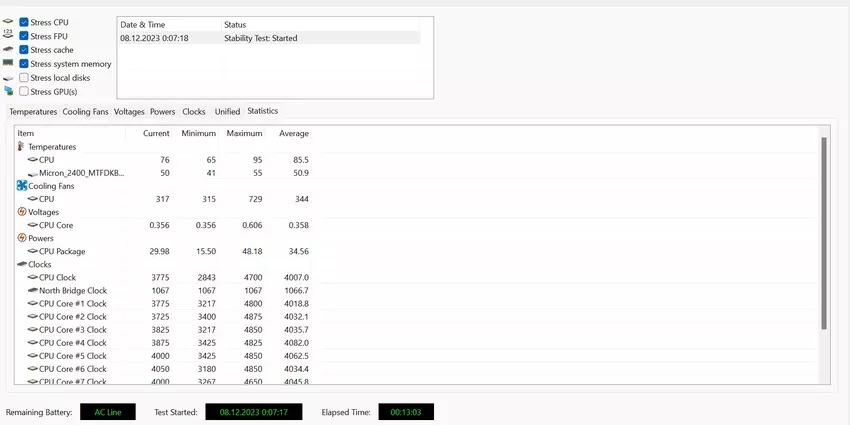Enable the Stress local disks checkbox
Image resolution: width=850 pixels, height=425 pixels.
click(x=24, y=77)
